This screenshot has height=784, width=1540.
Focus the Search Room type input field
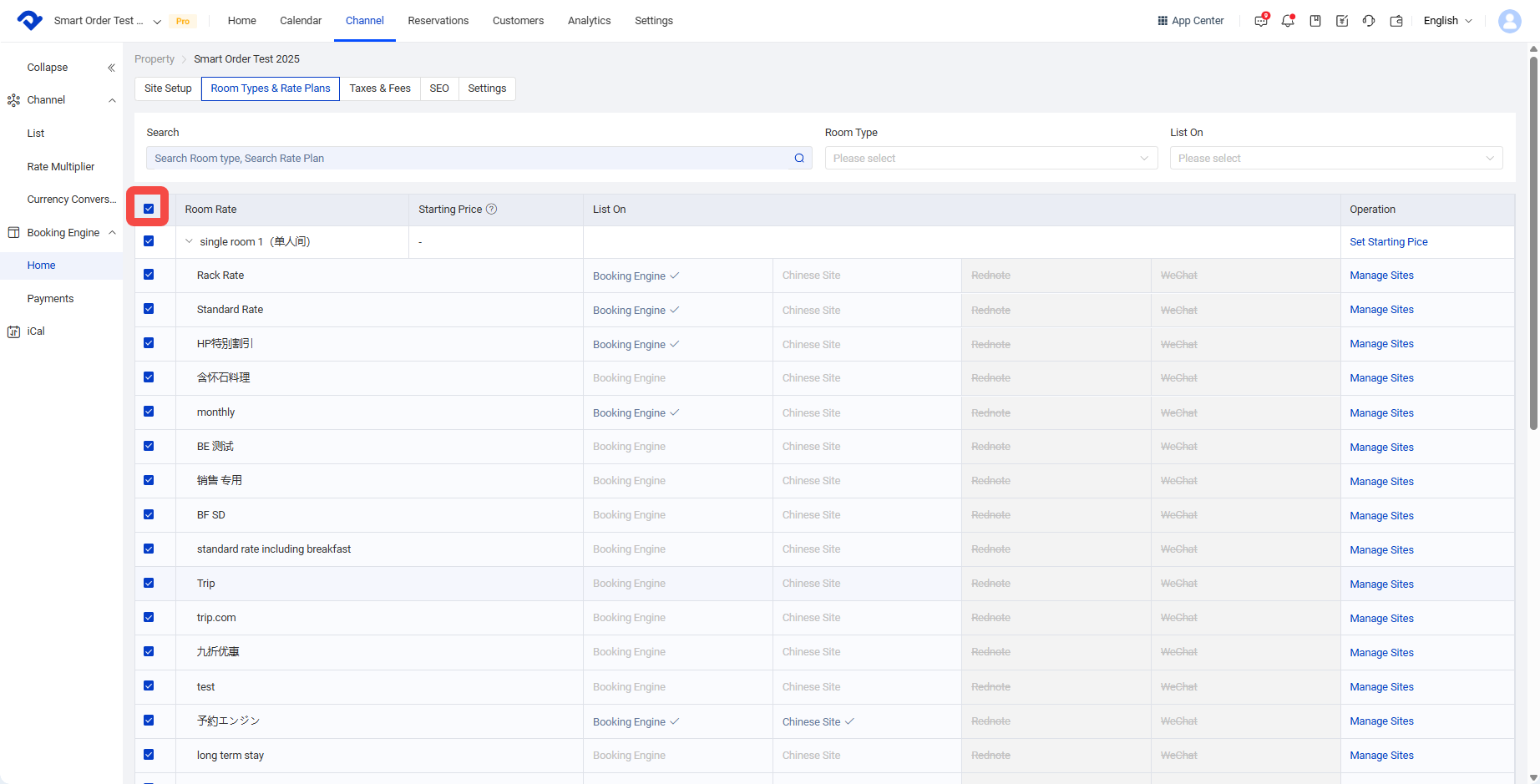[x=468, y=158]
